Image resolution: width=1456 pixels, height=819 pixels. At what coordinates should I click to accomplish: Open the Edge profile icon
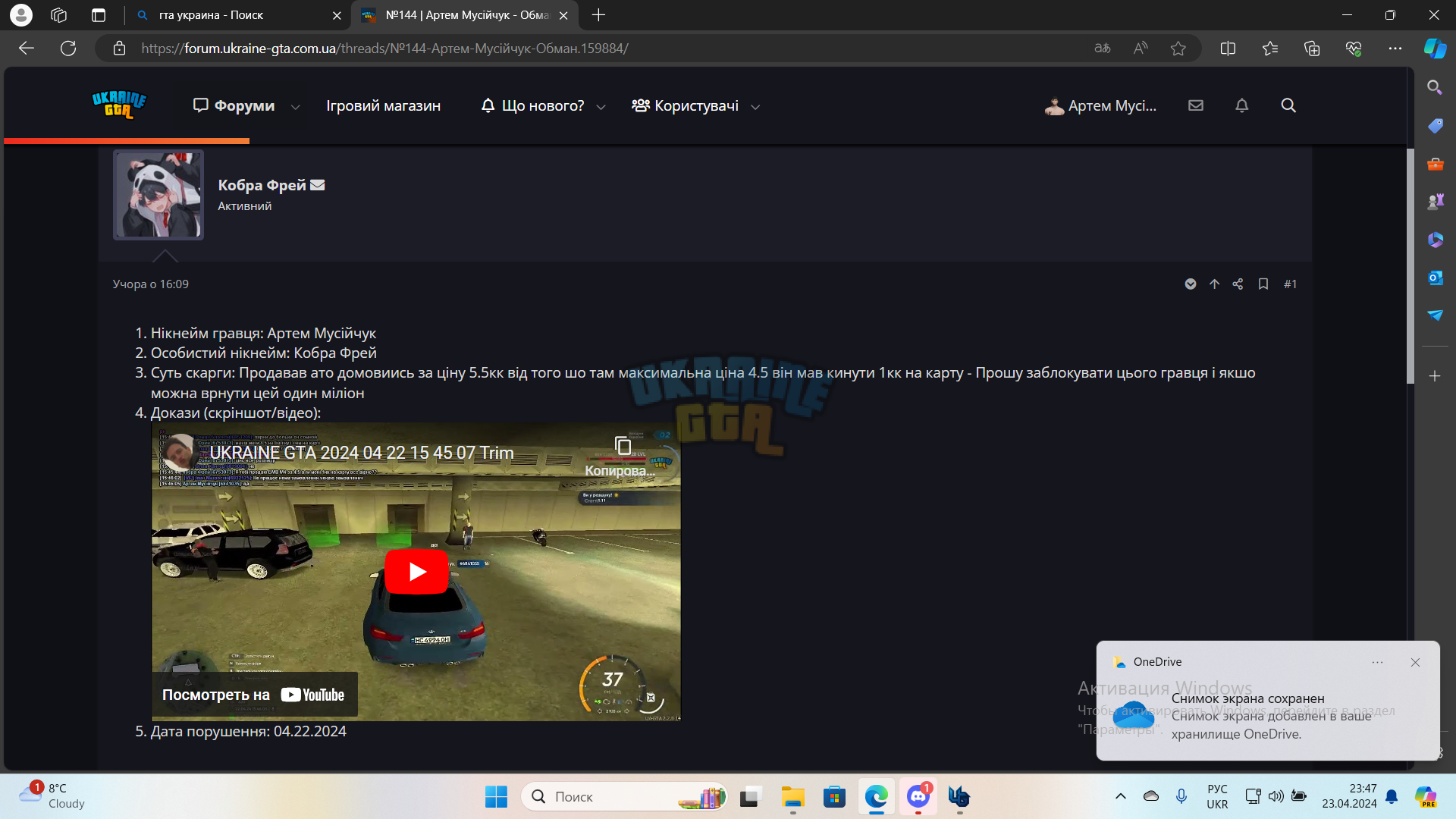[x=21, y=15]
